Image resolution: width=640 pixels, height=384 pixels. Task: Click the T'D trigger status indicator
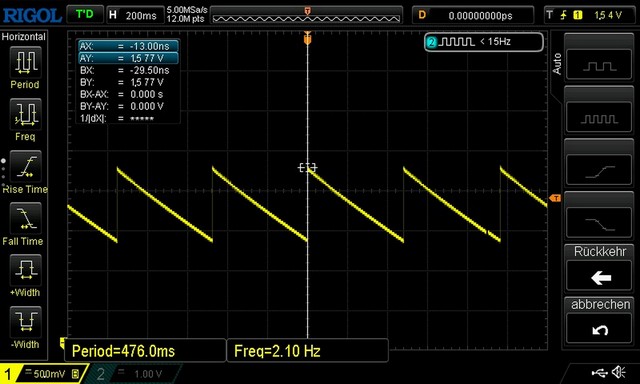pos(84,15)
